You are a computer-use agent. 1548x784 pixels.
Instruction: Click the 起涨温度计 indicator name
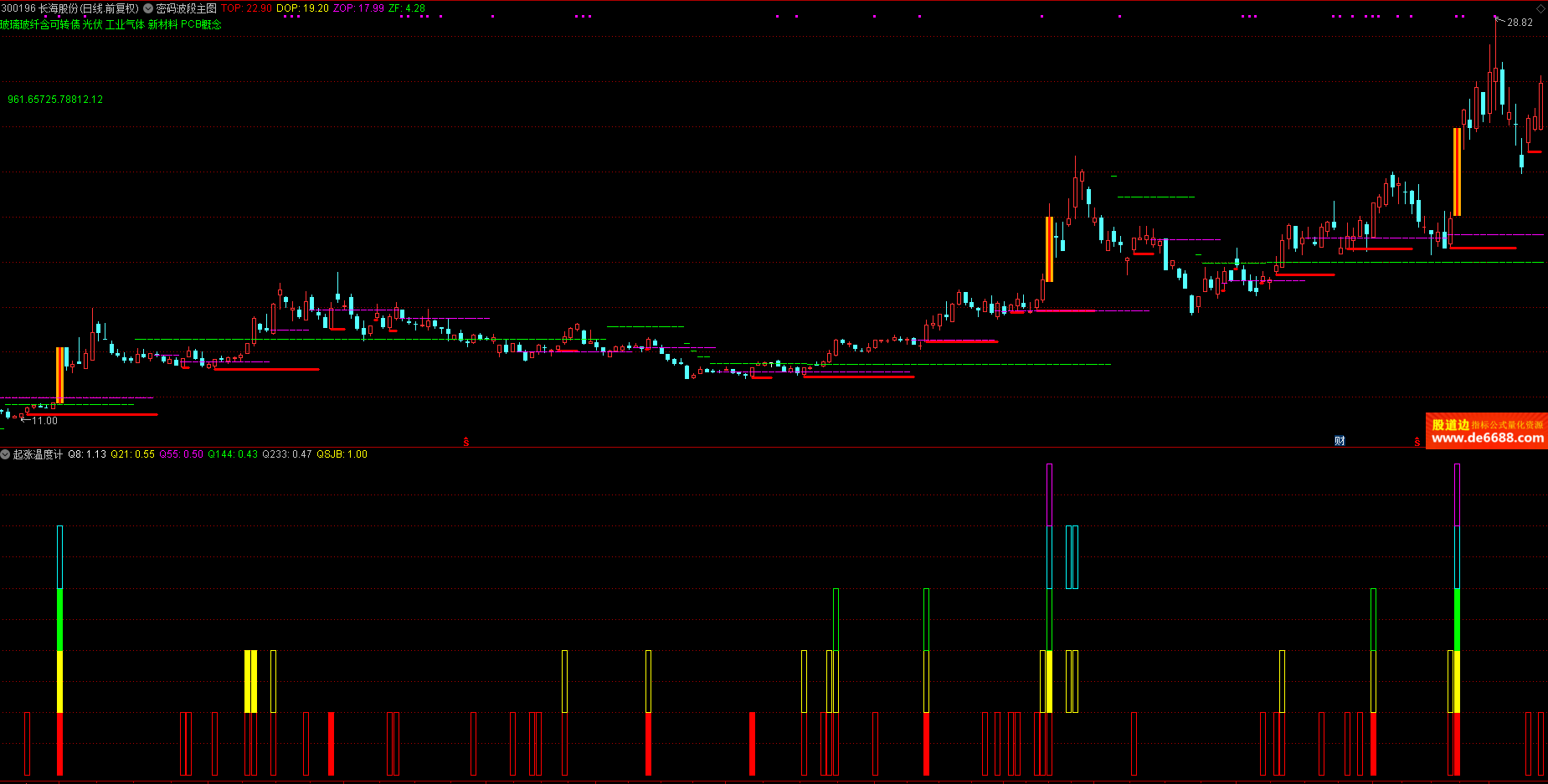coord(38,454)
